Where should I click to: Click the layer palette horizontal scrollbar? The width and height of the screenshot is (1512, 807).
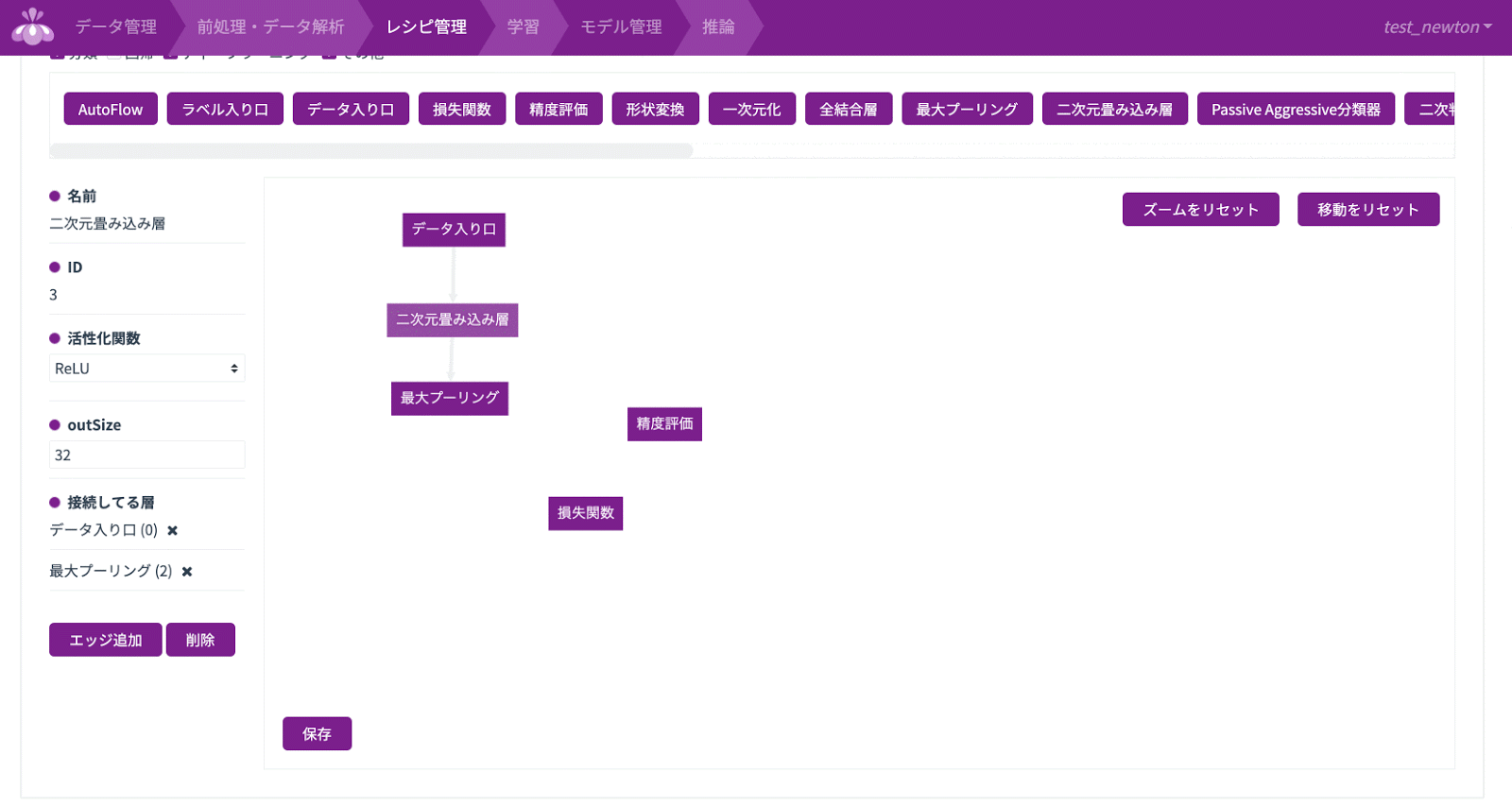pyautogui.click(x=370, y=150)
